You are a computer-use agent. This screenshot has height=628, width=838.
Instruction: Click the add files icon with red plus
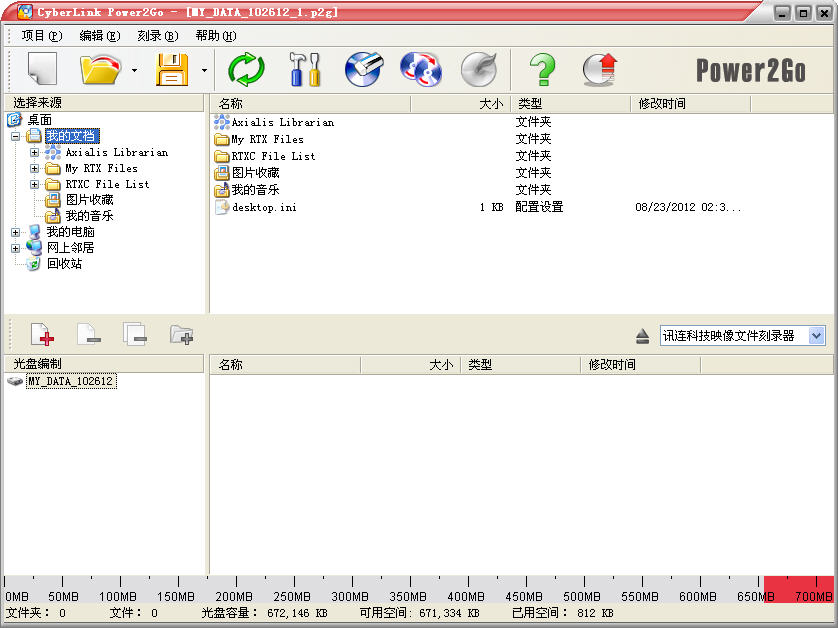[x=42, y=335]
